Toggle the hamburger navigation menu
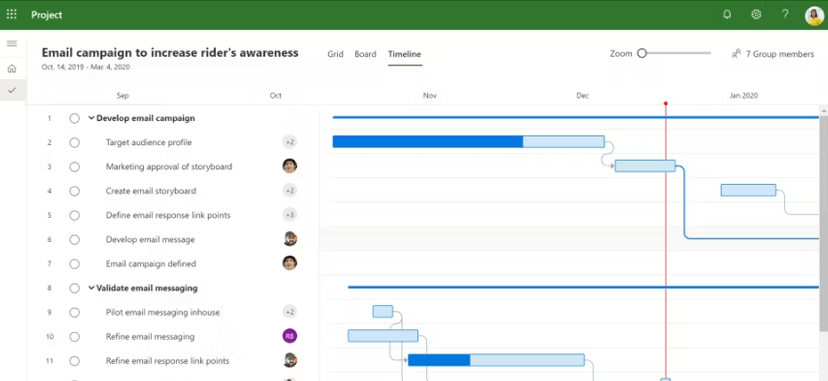Viewport: 828px width, 381px height. (12, 43)
